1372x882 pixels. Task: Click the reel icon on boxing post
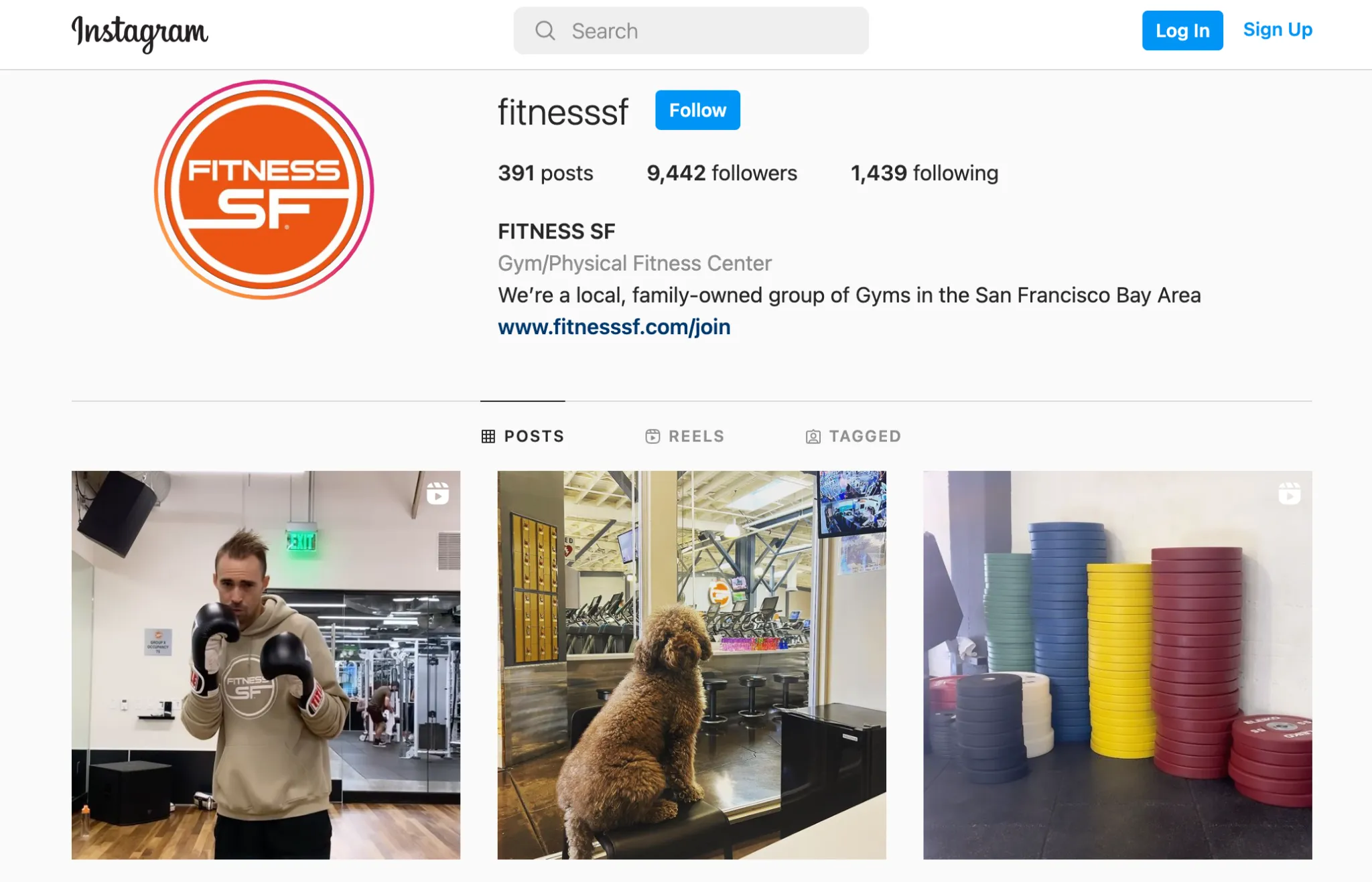pyautogui.click(x=438, y=494)
